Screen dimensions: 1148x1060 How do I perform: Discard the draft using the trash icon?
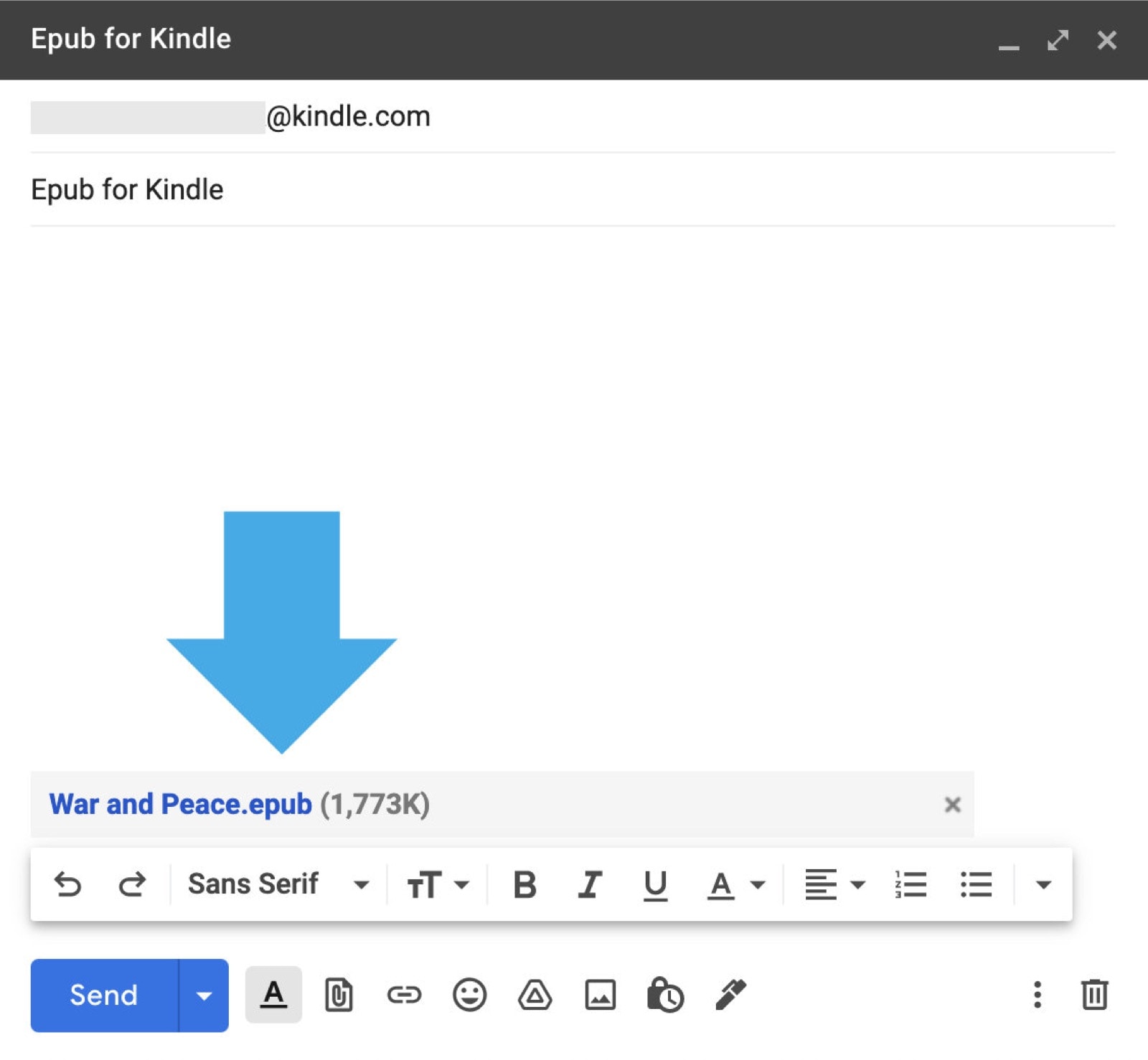tap(1093, 995)
